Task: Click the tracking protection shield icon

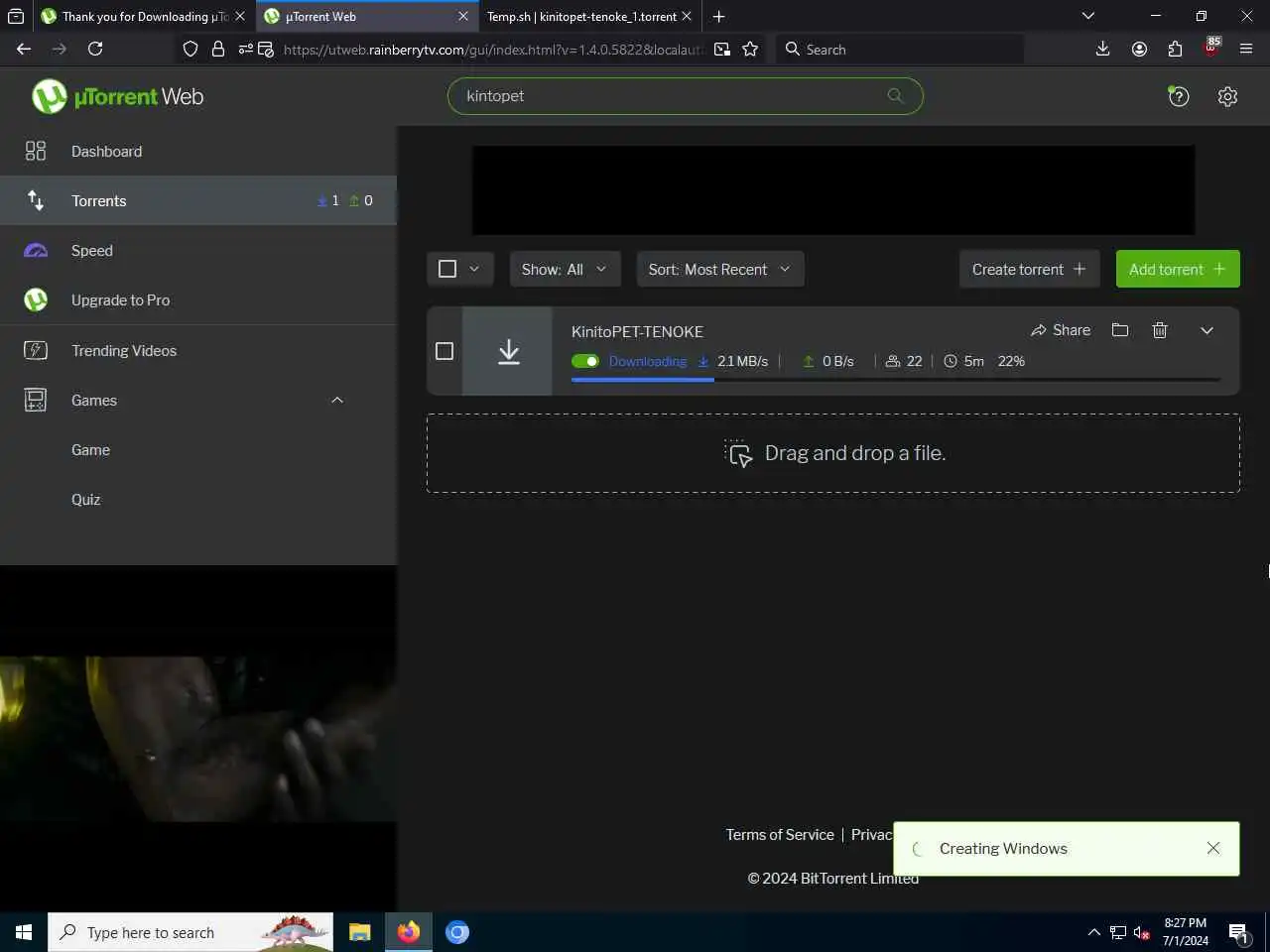Action: click(190, 49)
